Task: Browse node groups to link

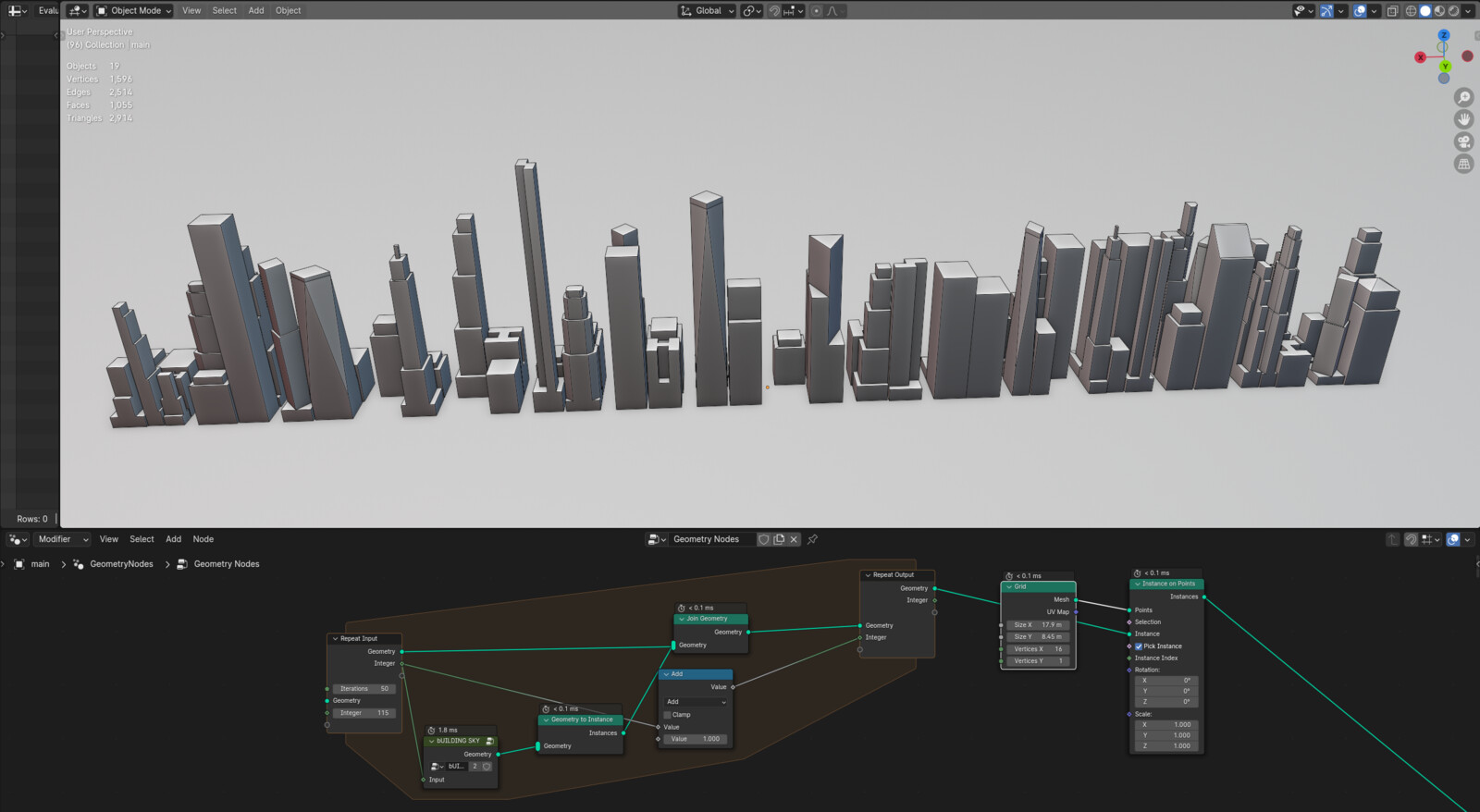Action: (x=657, y=539)
